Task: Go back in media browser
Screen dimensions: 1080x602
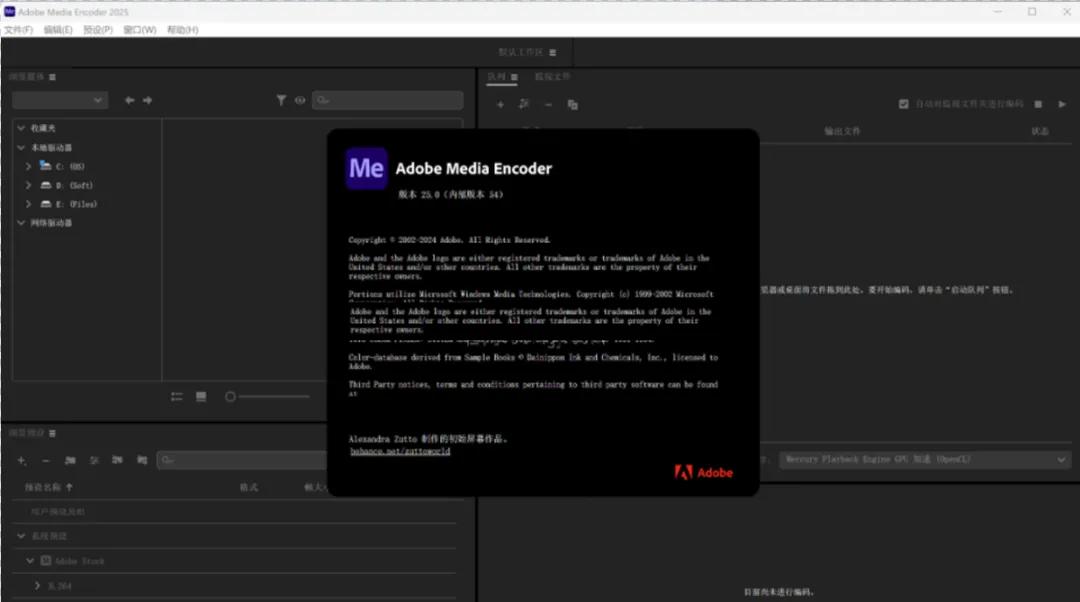Action: (x=129, y=100)
